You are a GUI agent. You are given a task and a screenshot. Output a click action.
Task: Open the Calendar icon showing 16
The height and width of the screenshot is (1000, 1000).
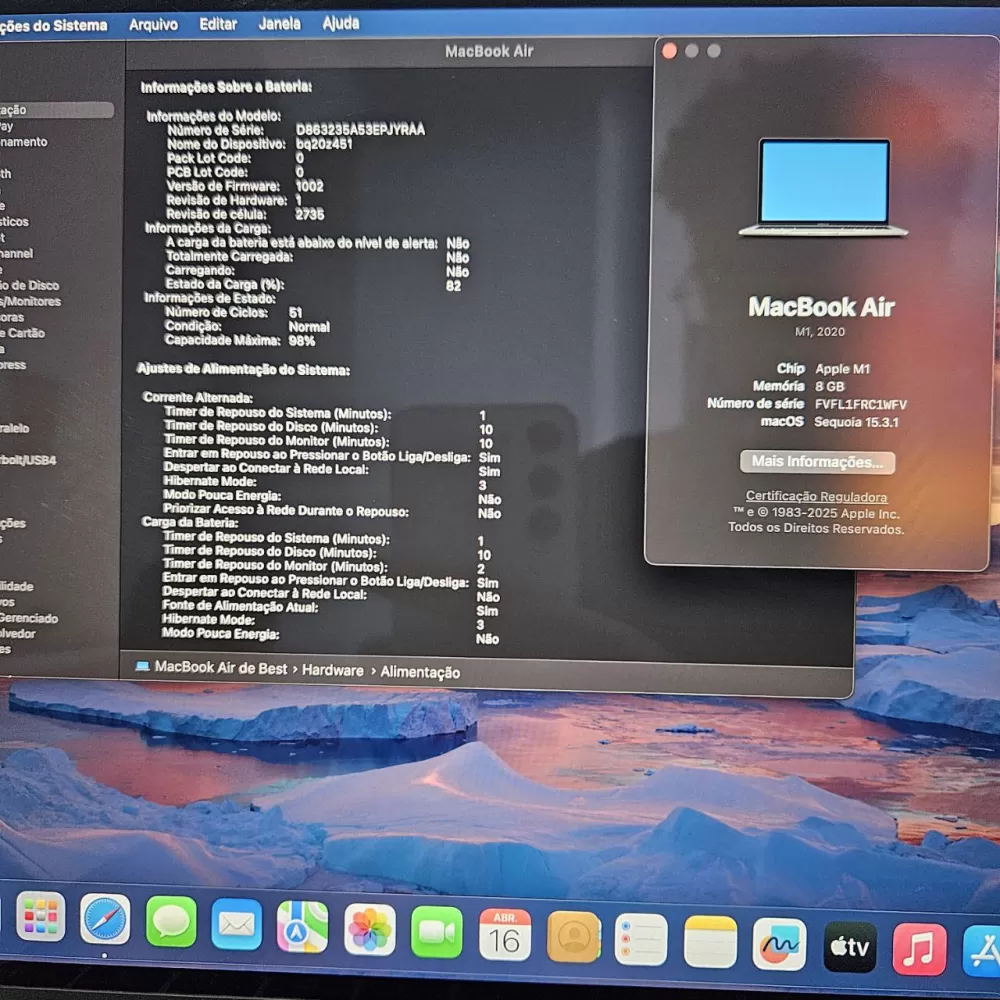504,935
